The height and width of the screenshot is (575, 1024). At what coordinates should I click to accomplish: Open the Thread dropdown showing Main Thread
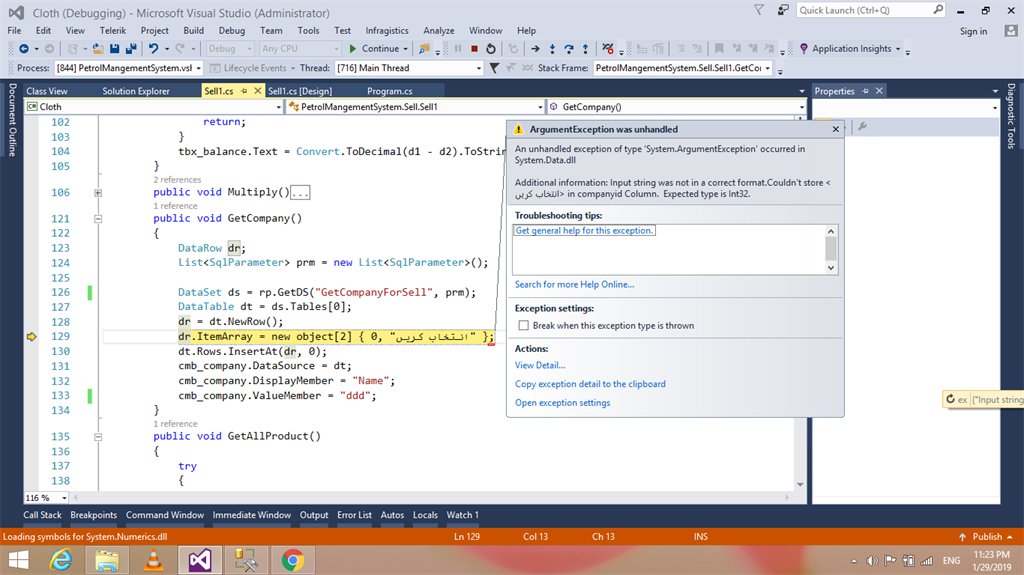tap(478, 68)
